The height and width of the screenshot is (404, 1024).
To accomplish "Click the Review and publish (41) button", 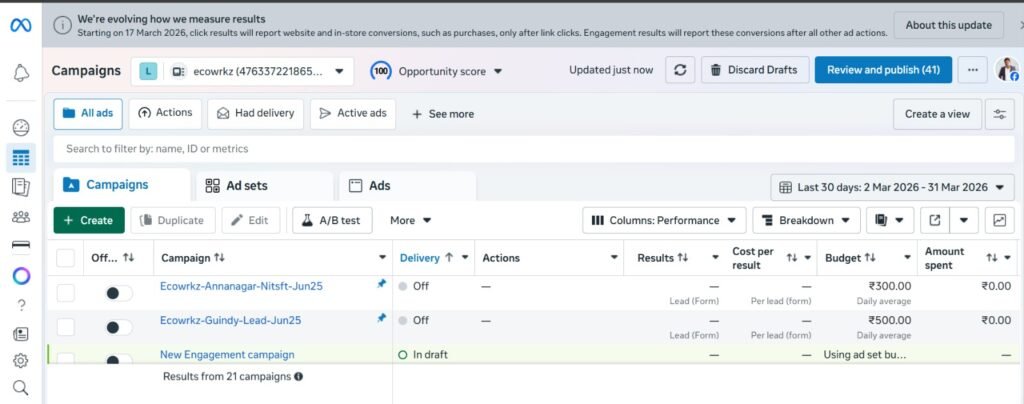I will click(883, 70).
